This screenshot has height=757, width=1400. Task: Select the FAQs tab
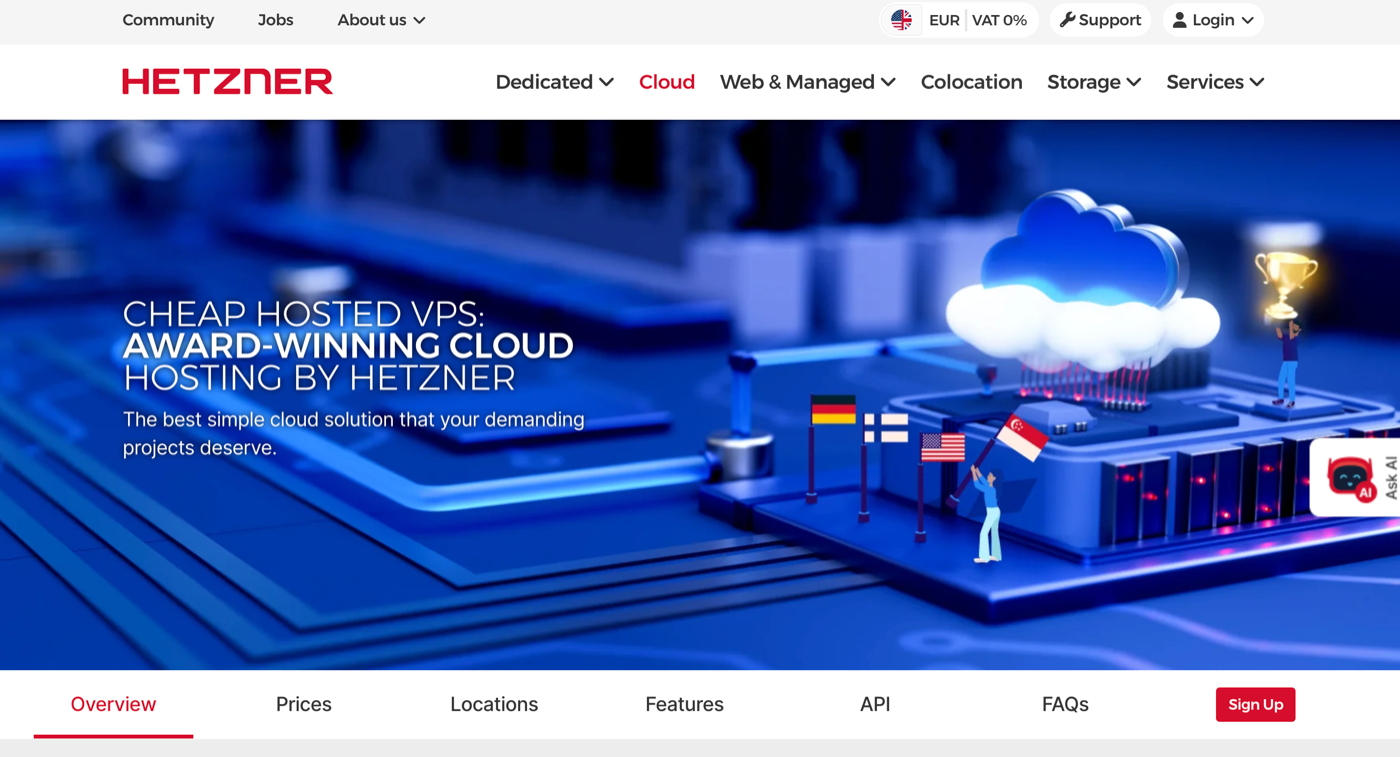[x=1064, y=704]
